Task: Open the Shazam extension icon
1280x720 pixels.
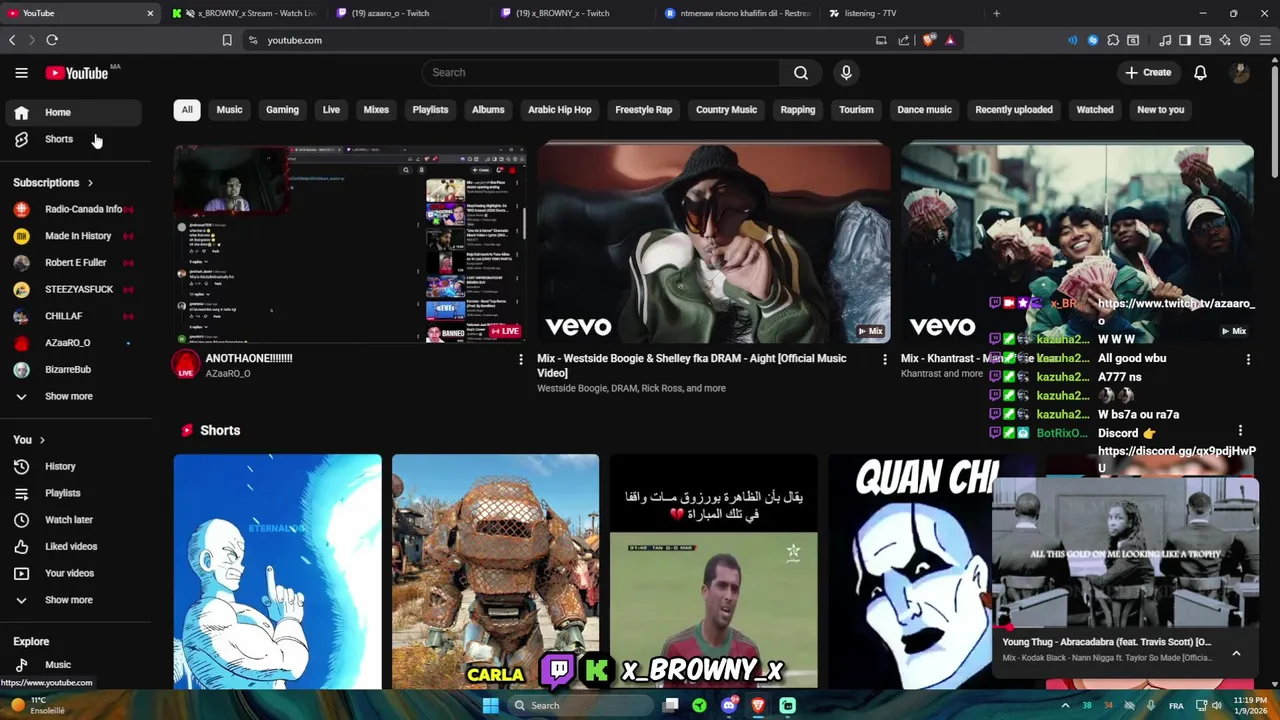Action: tap(1093, 40)
